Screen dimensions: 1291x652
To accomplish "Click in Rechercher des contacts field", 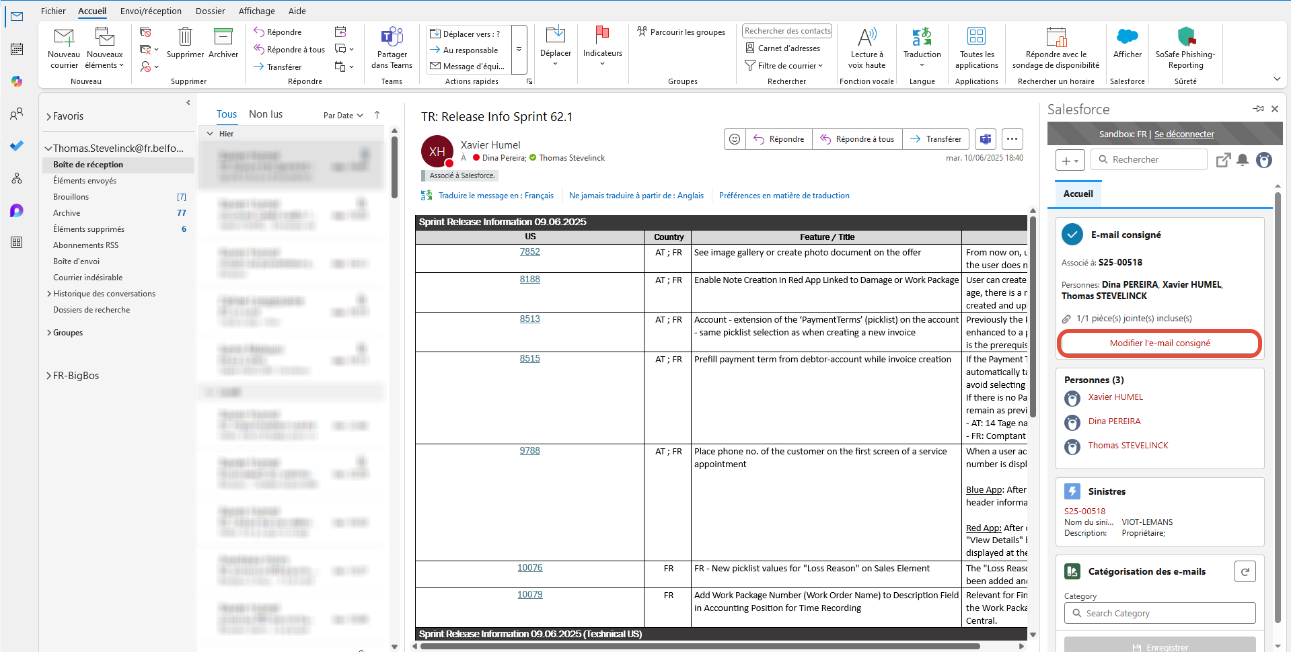I will tap(787, 31).
